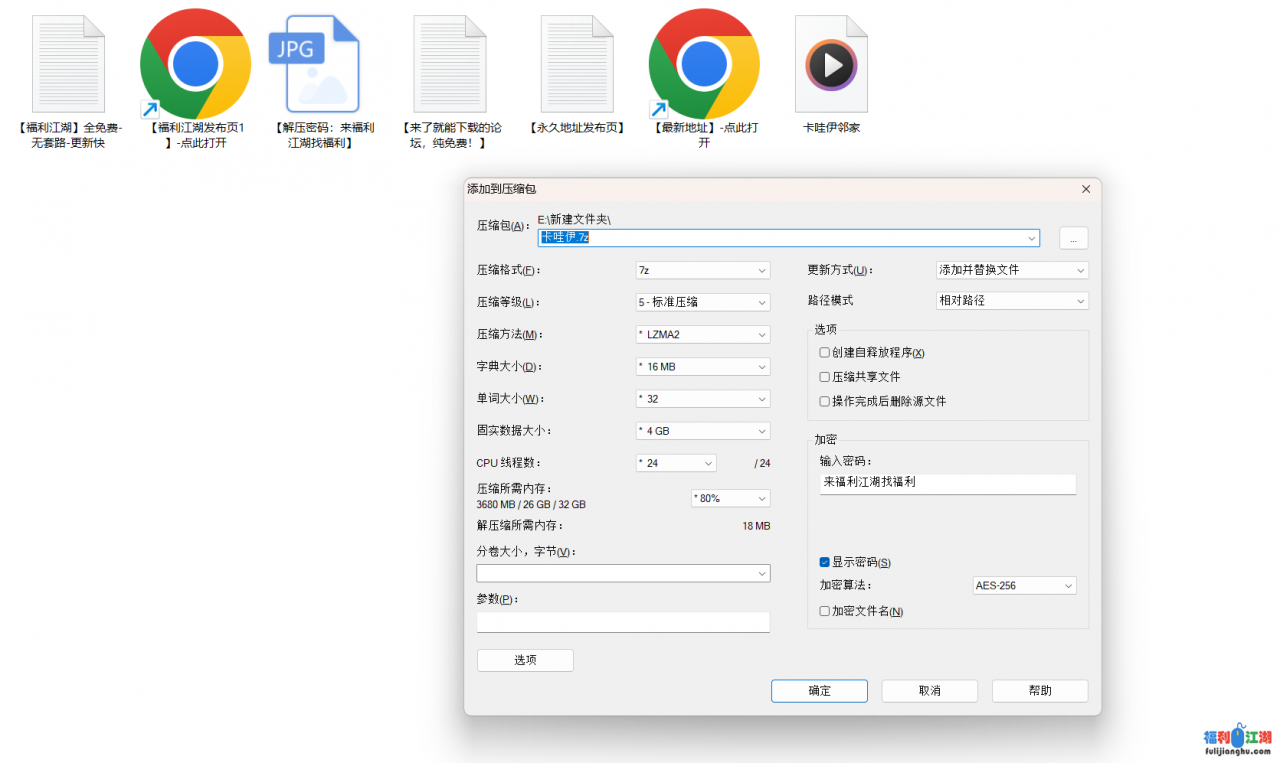
Task: Select the JPG file 【解压密码】 icon
Action: coord(322,64)
